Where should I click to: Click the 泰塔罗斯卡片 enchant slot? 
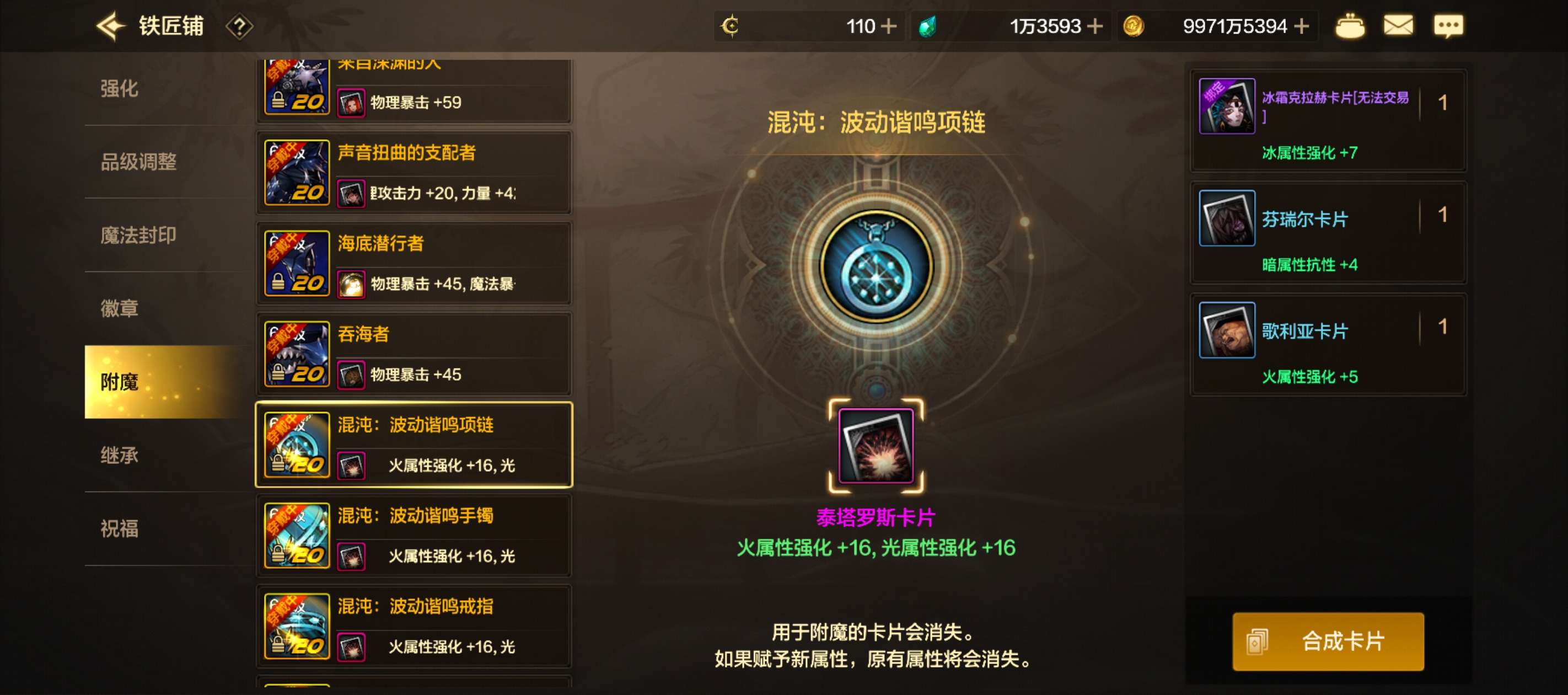(876, 445)
